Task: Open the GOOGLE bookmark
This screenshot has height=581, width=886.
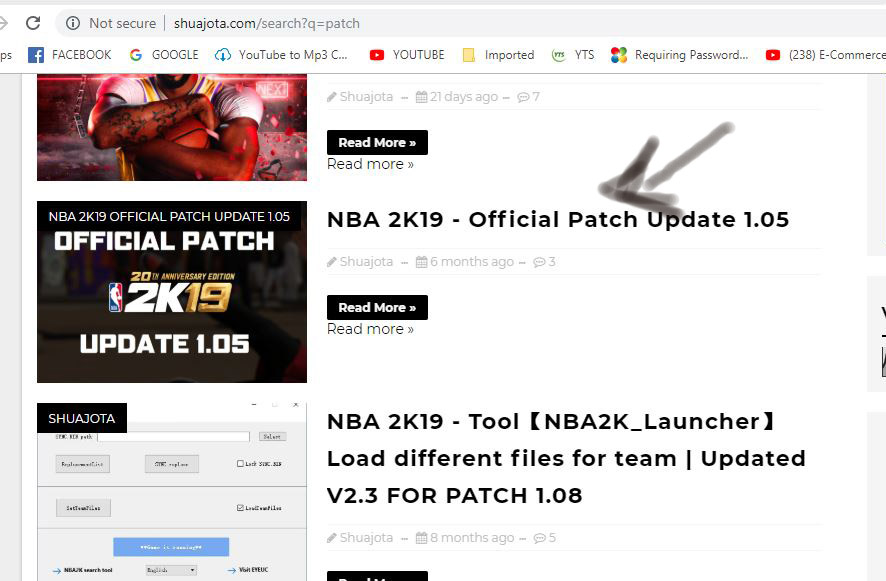Action: [x=164, y=55]
